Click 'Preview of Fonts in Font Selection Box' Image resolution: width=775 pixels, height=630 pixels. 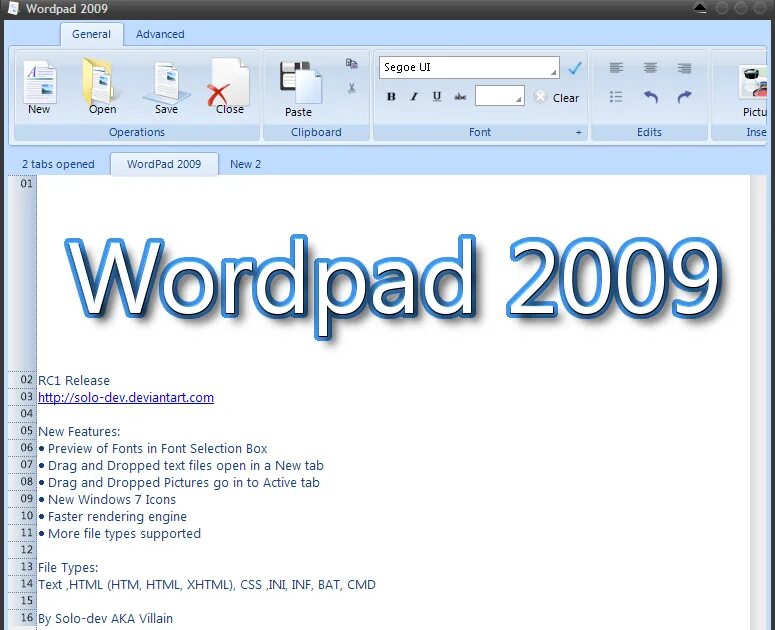point(158,449)
